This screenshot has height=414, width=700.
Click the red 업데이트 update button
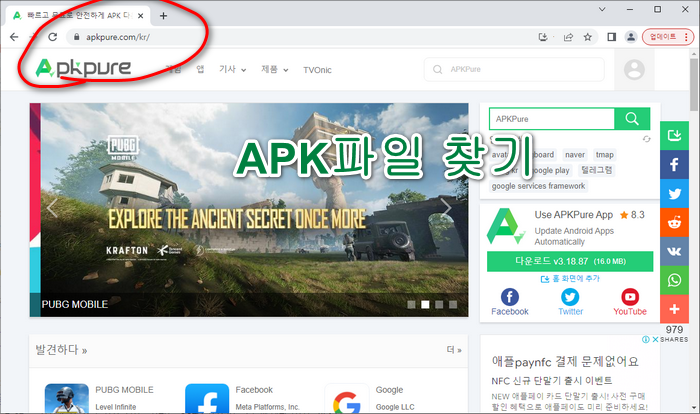coord(668,37)
